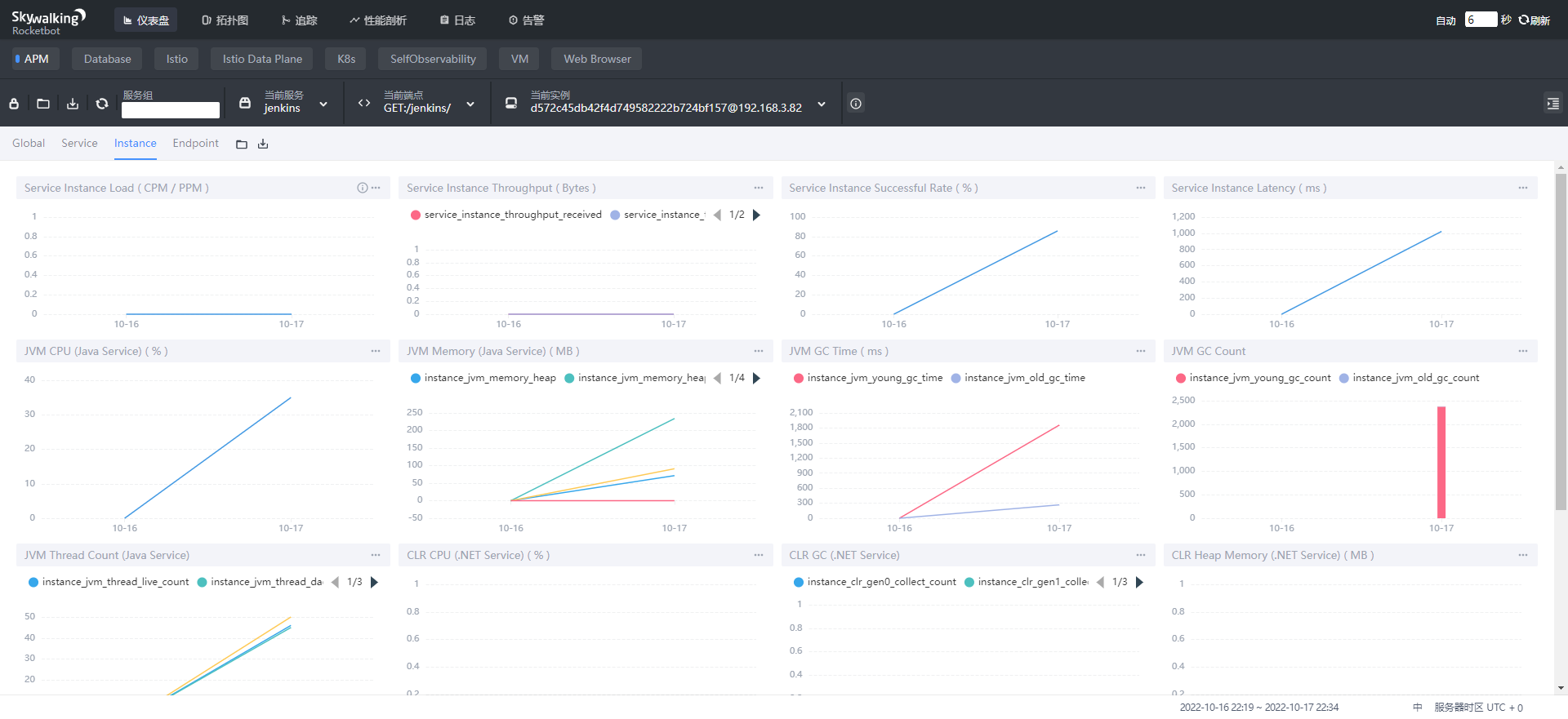The height and width of the screenshot is (719, 1568).
Task: Click the instance info icon
Action: tap(856, 104)
